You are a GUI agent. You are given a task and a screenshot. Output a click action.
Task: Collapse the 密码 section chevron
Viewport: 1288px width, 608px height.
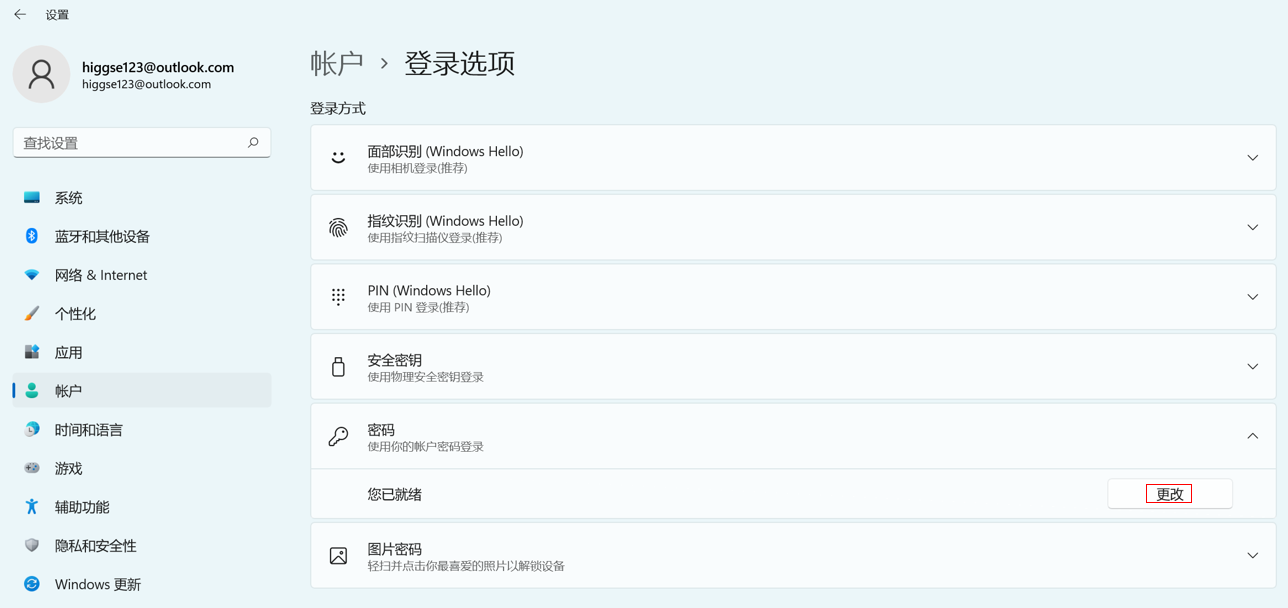coord(1252,436)
